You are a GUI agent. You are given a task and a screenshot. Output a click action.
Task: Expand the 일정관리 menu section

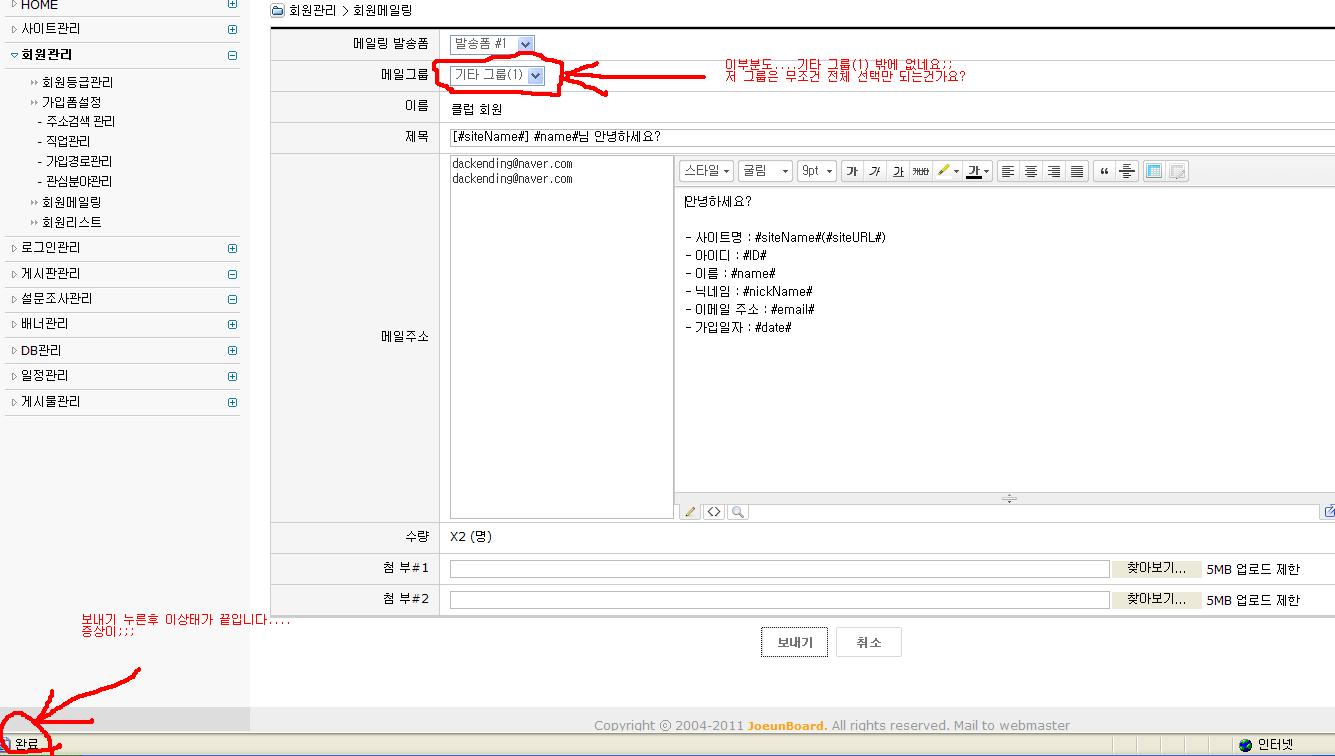[232, 376]
